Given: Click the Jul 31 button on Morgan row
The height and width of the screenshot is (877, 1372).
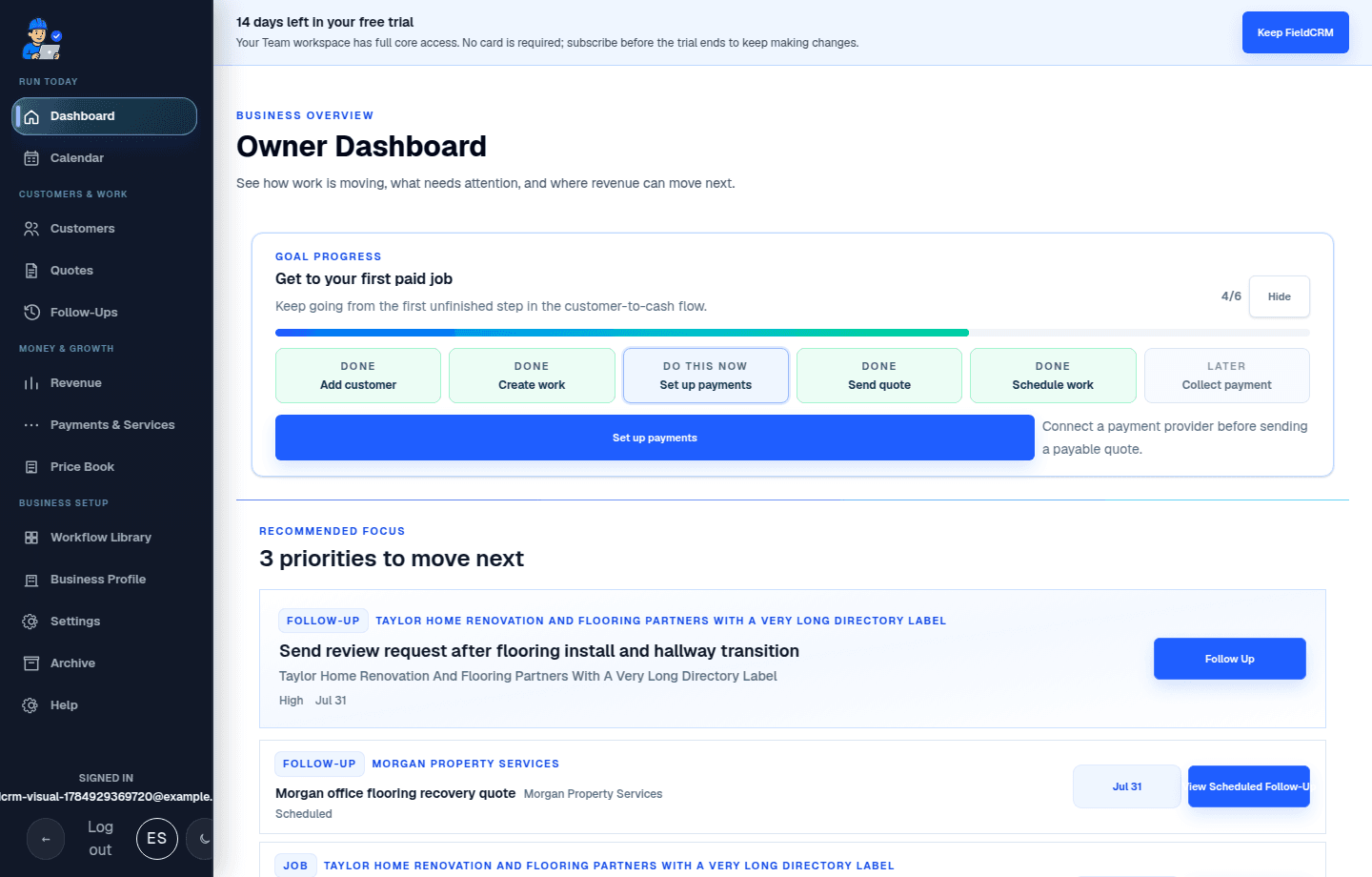Looking at the screenshot, I should (1127, 786).
